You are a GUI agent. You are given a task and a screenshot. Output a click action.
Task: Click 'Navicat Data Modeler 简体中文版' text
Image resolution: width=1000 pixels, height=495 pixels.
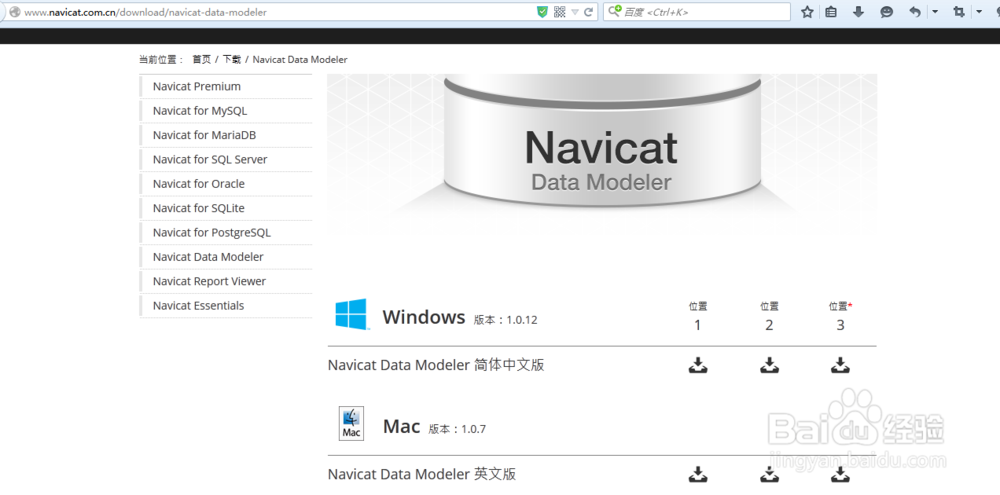pos(436,366)
